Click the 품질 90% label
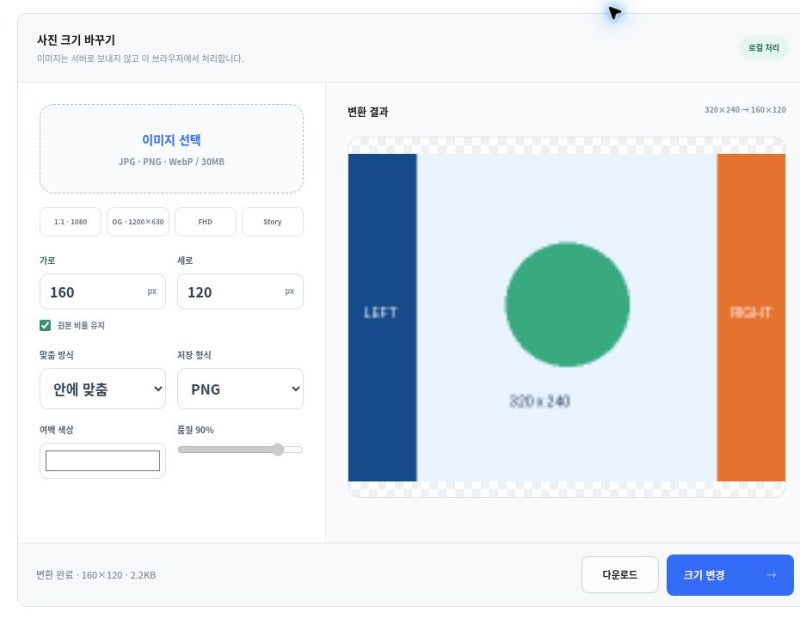Image resolution: width=800 pixels, height=619 pixels. coord(195,430)
